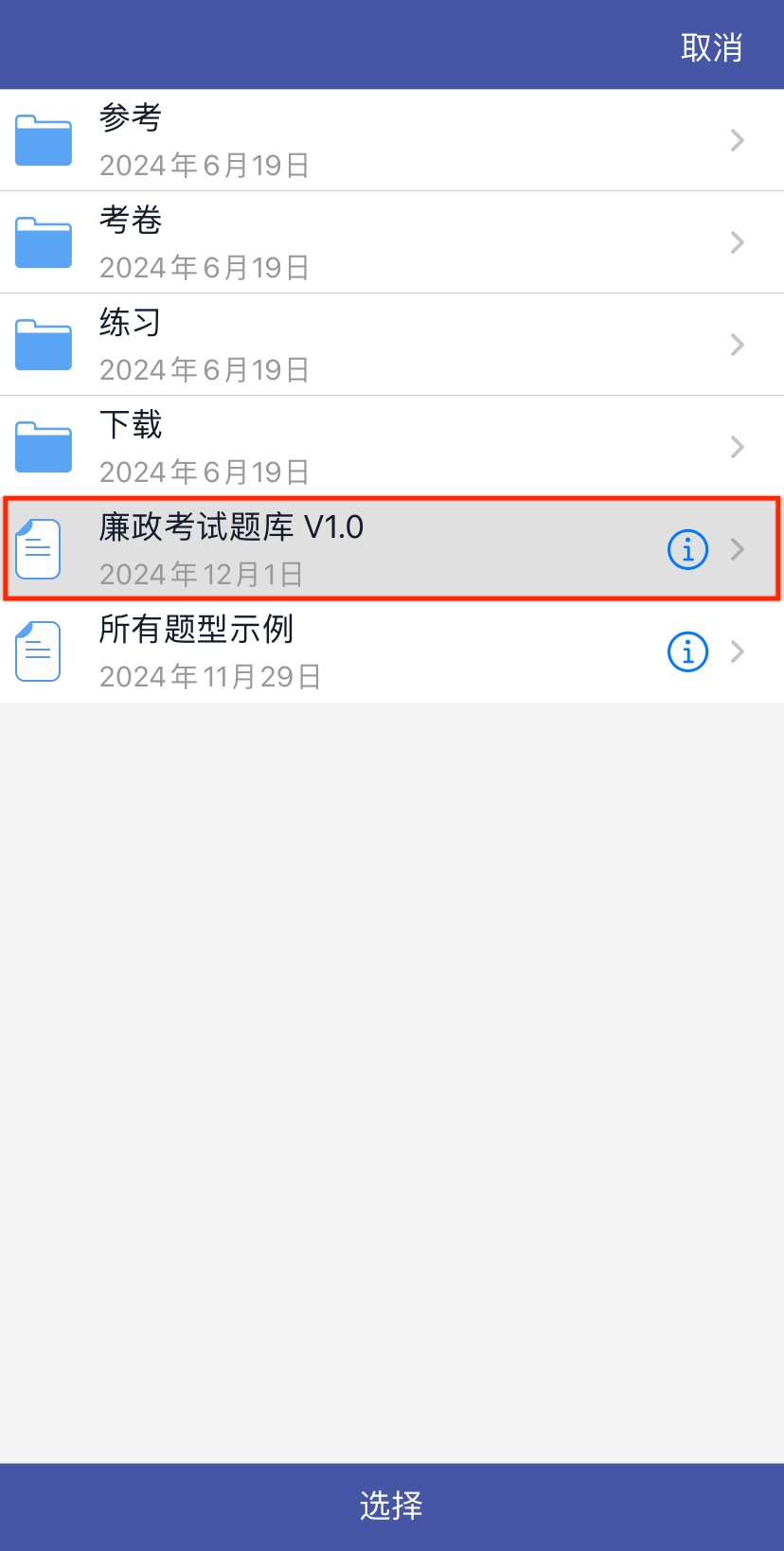784x1551 pixels.
Task: Cancel with the 取消 button
Action: [712, 47]
